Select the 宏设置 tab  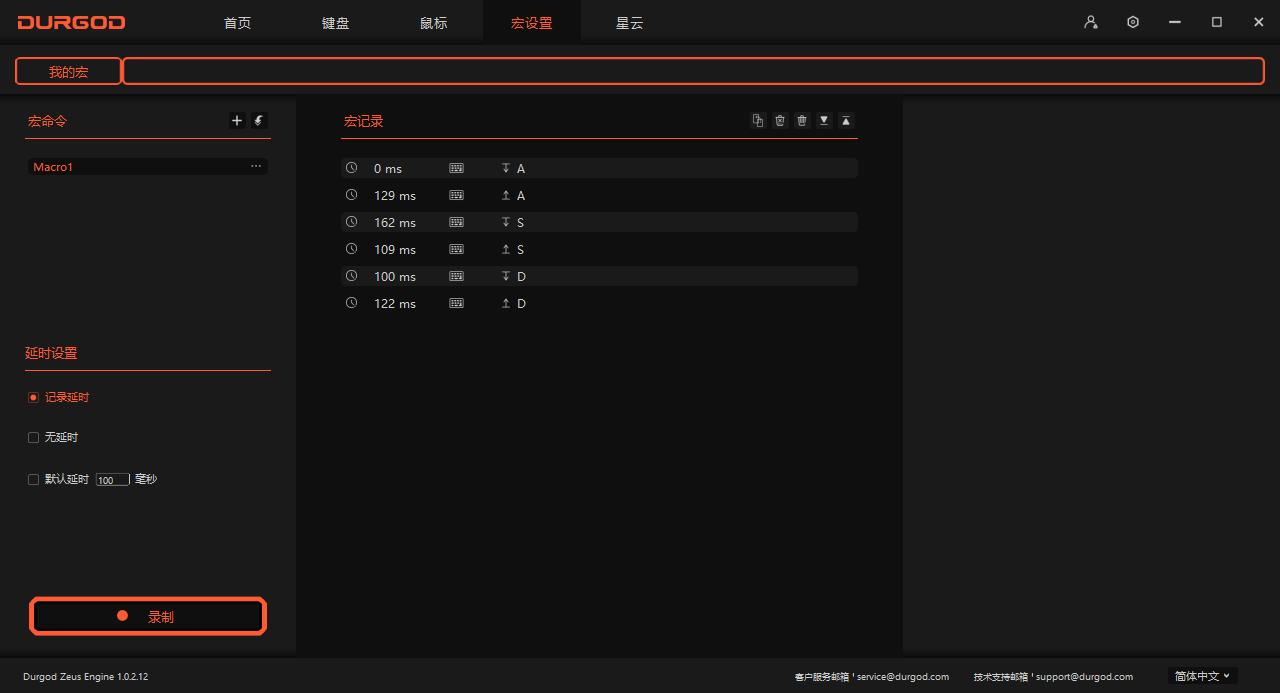(532, 22)
